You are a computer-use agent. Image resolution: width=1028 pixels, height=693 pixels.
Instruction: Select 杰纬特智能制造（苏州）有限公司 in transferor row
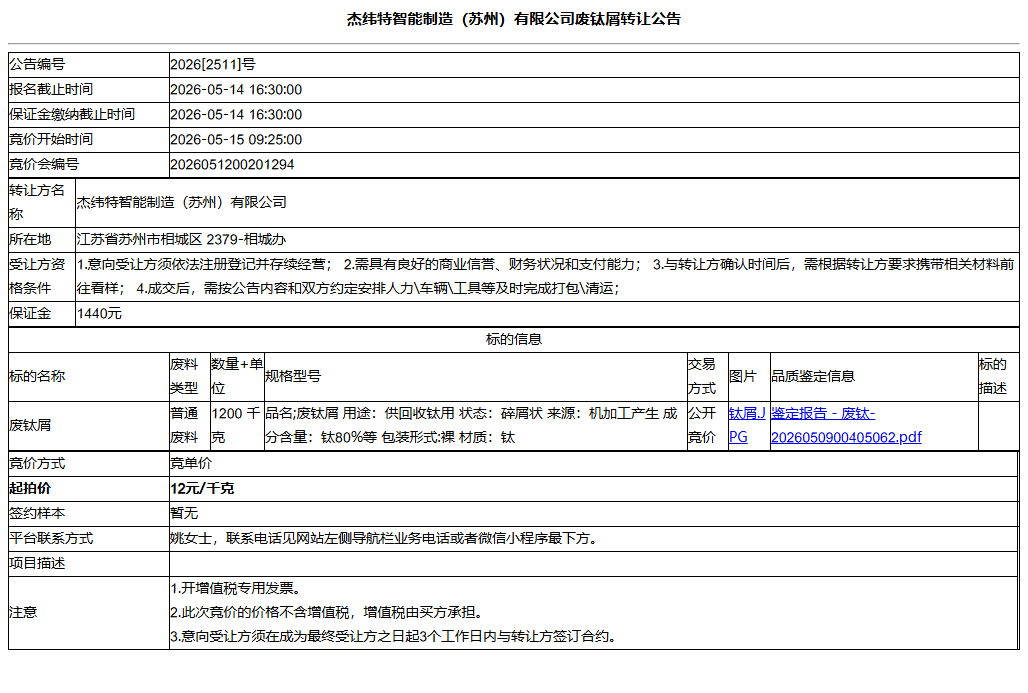(182, 202)
